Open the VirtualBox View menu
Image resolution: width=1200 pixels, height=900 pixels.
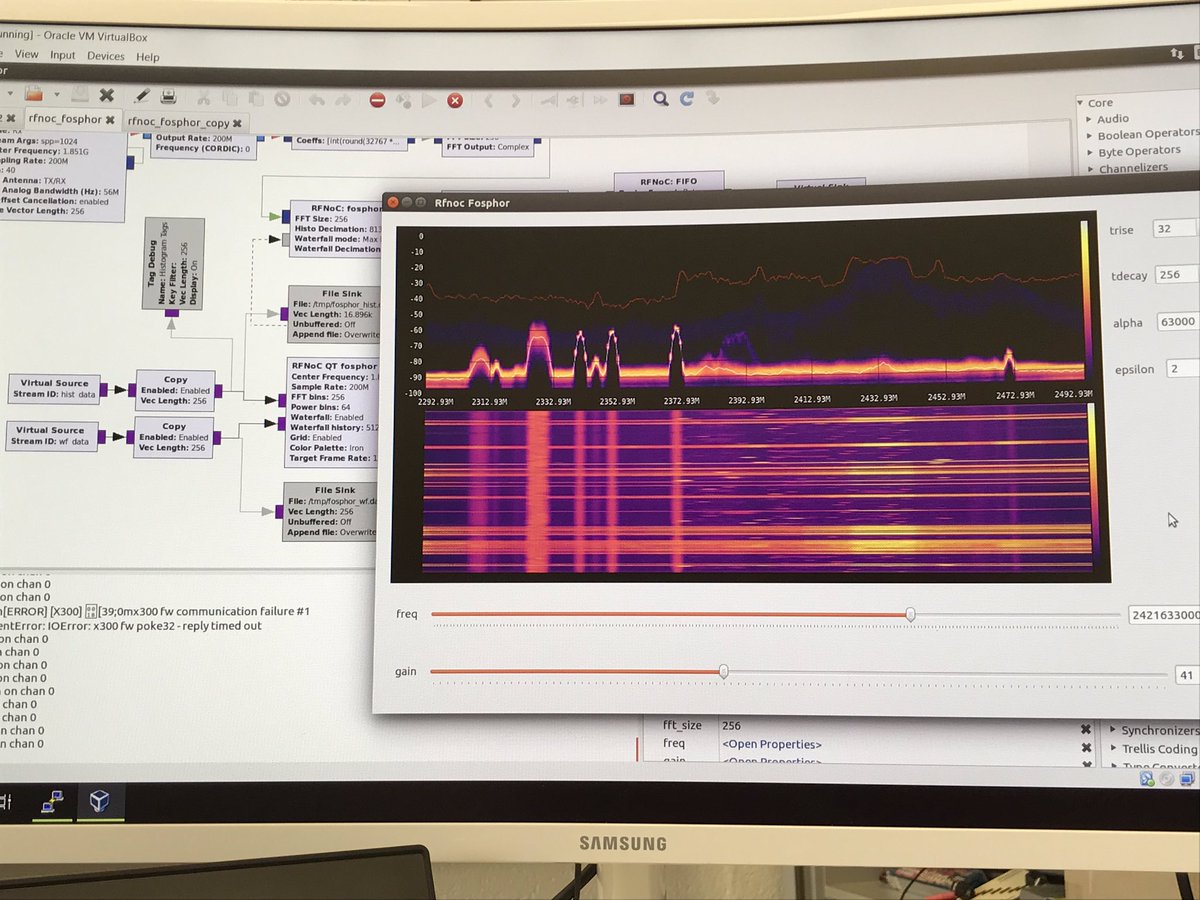pyautogui.click(x=27, y=54)
